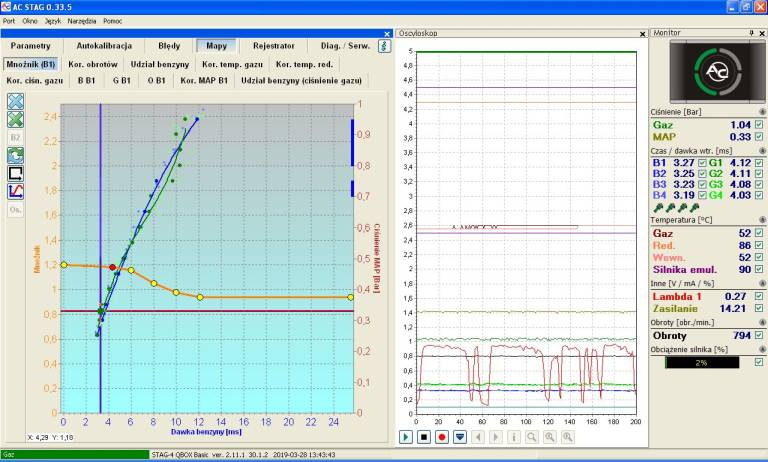Open oscilloscope info icon
The width and height of the screenshot is (768, 462).
[514, 437]
